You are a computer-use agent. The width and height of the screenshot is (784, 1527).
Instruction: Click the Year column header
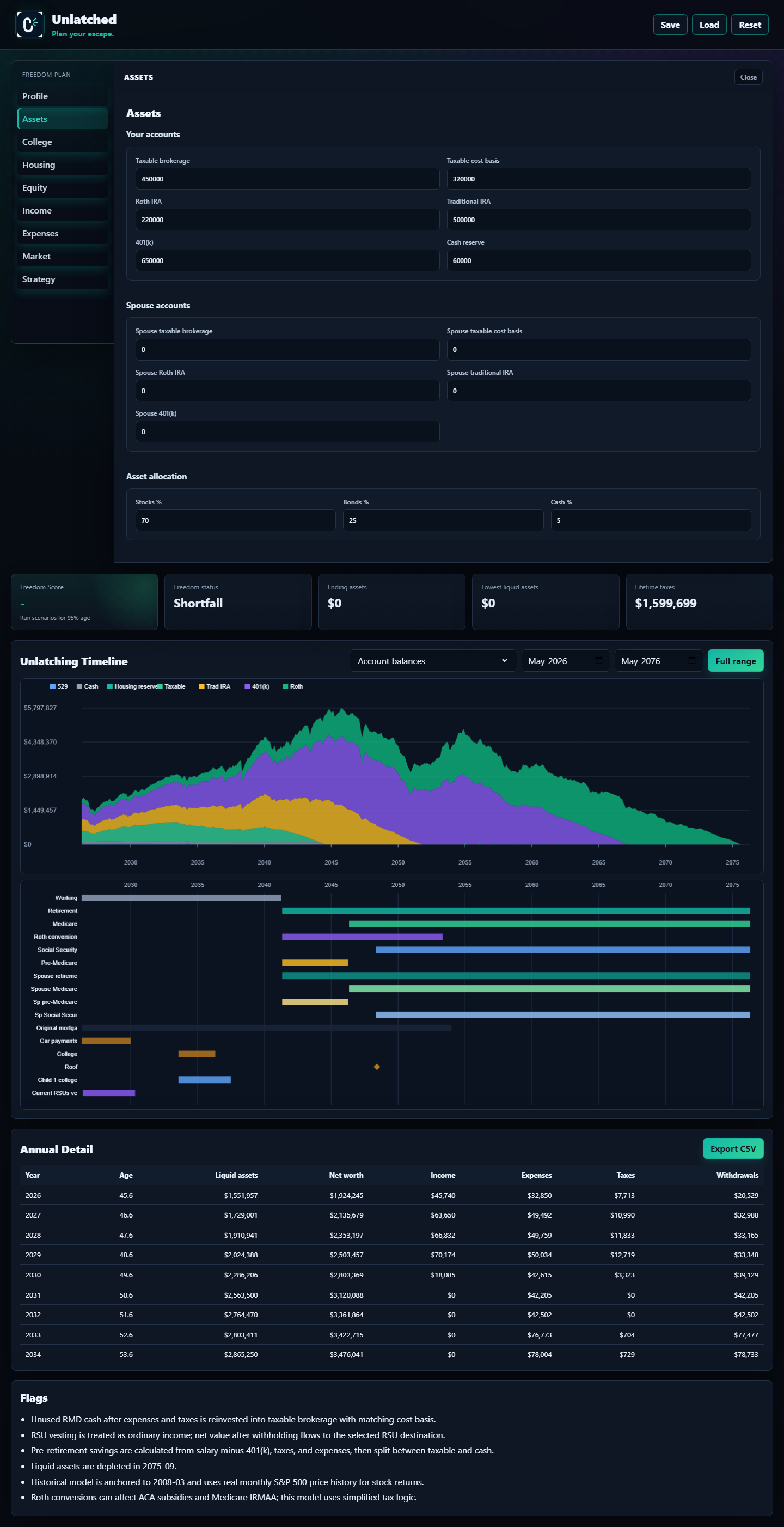pyautogui.click(x=33, y=1175)
